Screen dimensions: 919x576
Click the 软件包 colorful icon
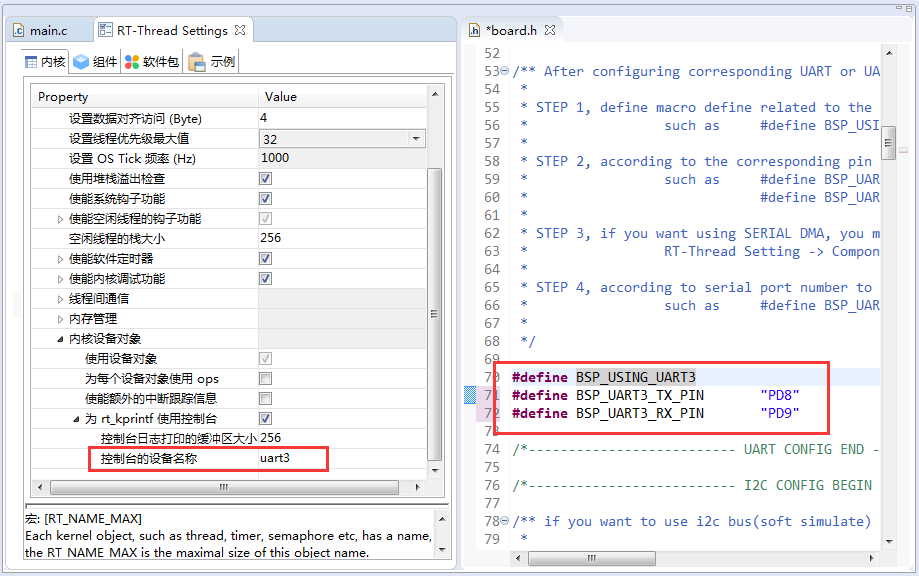[132, 62]
